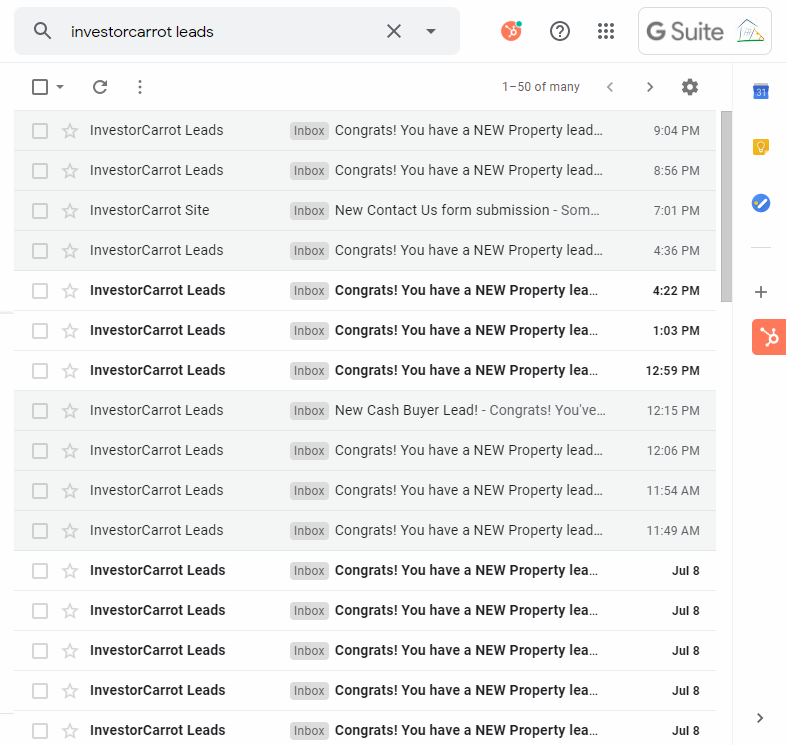This screenshot has width=786, height=745.
Task: Star the 11:49 AM email
Action: point(70,531)
